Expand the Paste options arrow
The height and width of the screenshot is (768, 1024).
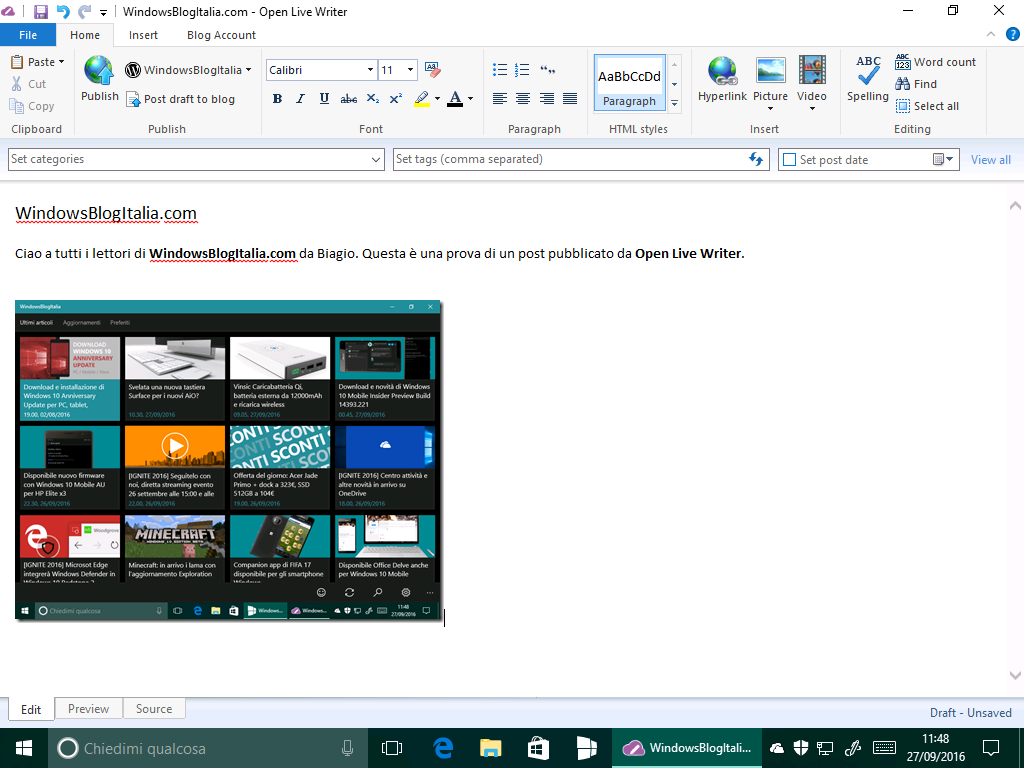tap(61, 62)
